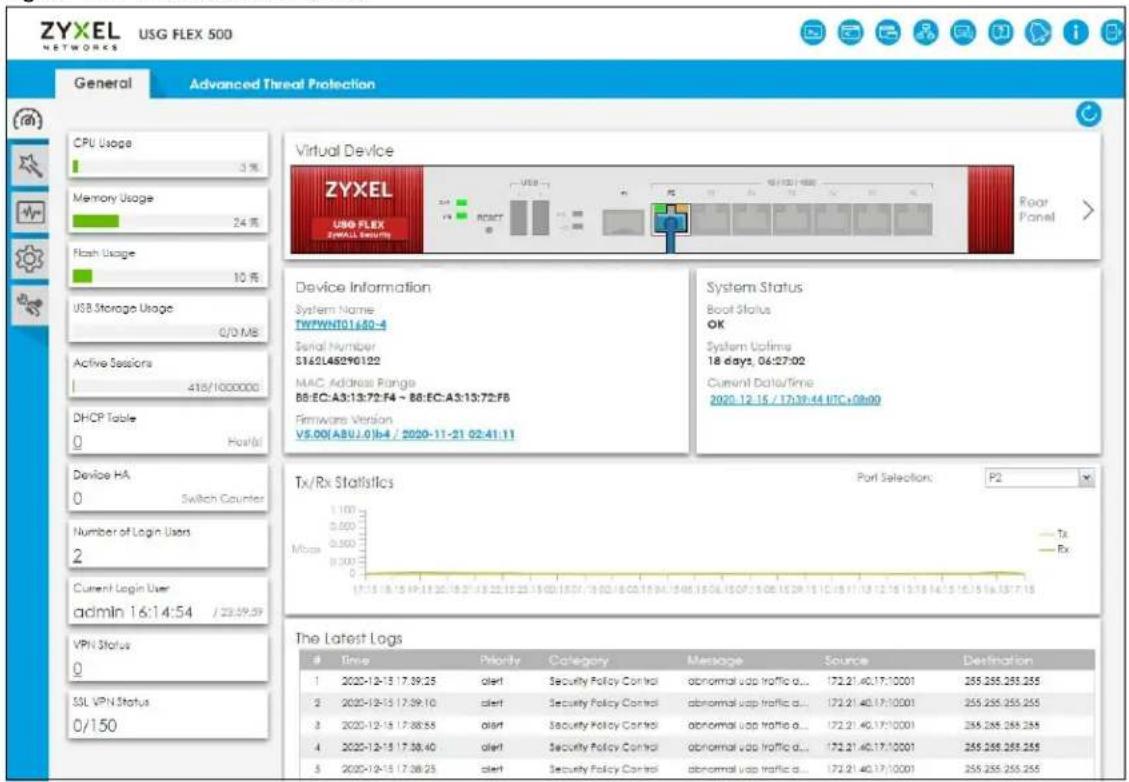Click the highlighted P2 port on virtual device
The height and width of the screenshot is (782, 1129).
670,218
